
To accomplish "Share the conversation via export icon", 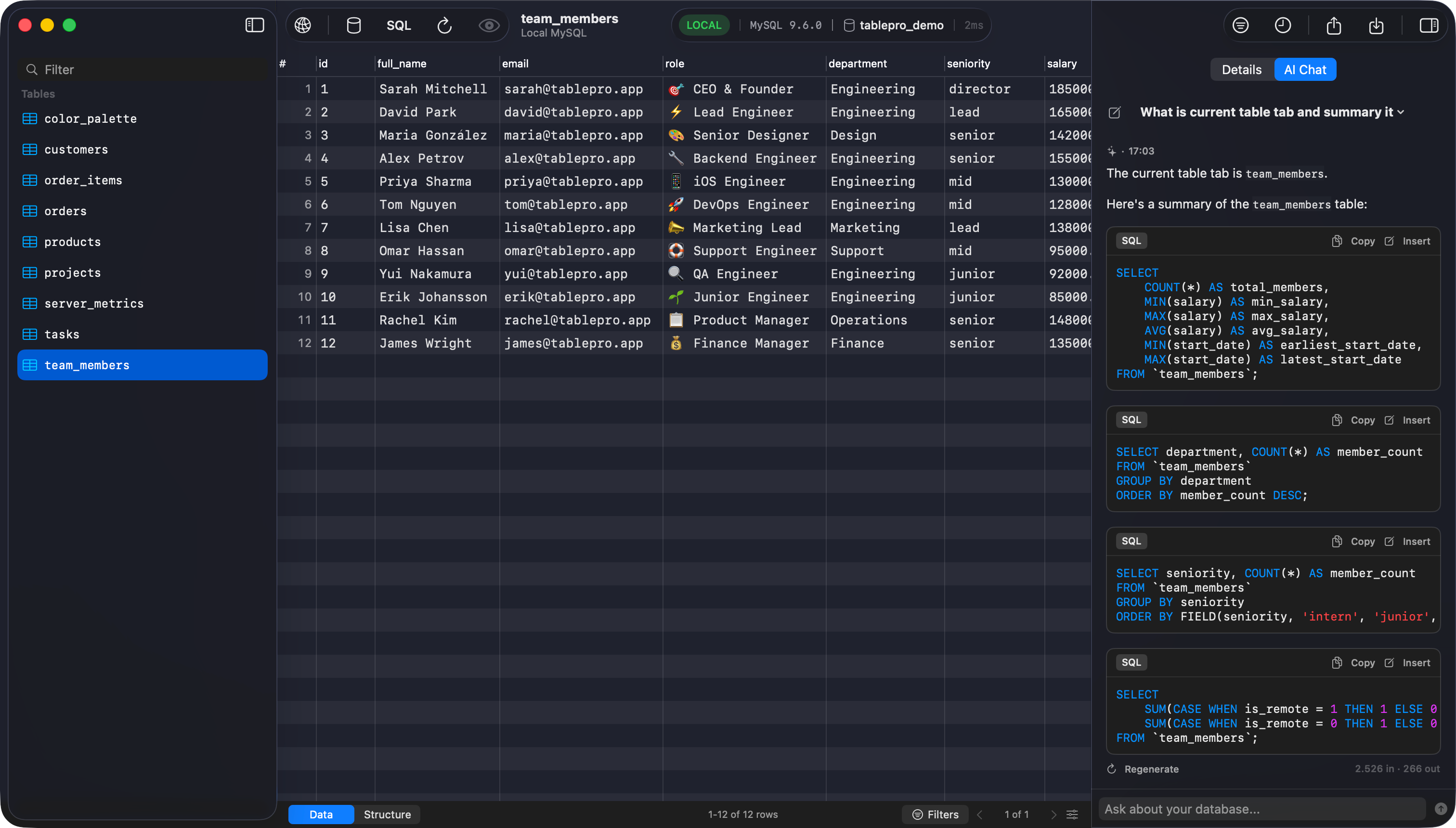I will 1334,25.
